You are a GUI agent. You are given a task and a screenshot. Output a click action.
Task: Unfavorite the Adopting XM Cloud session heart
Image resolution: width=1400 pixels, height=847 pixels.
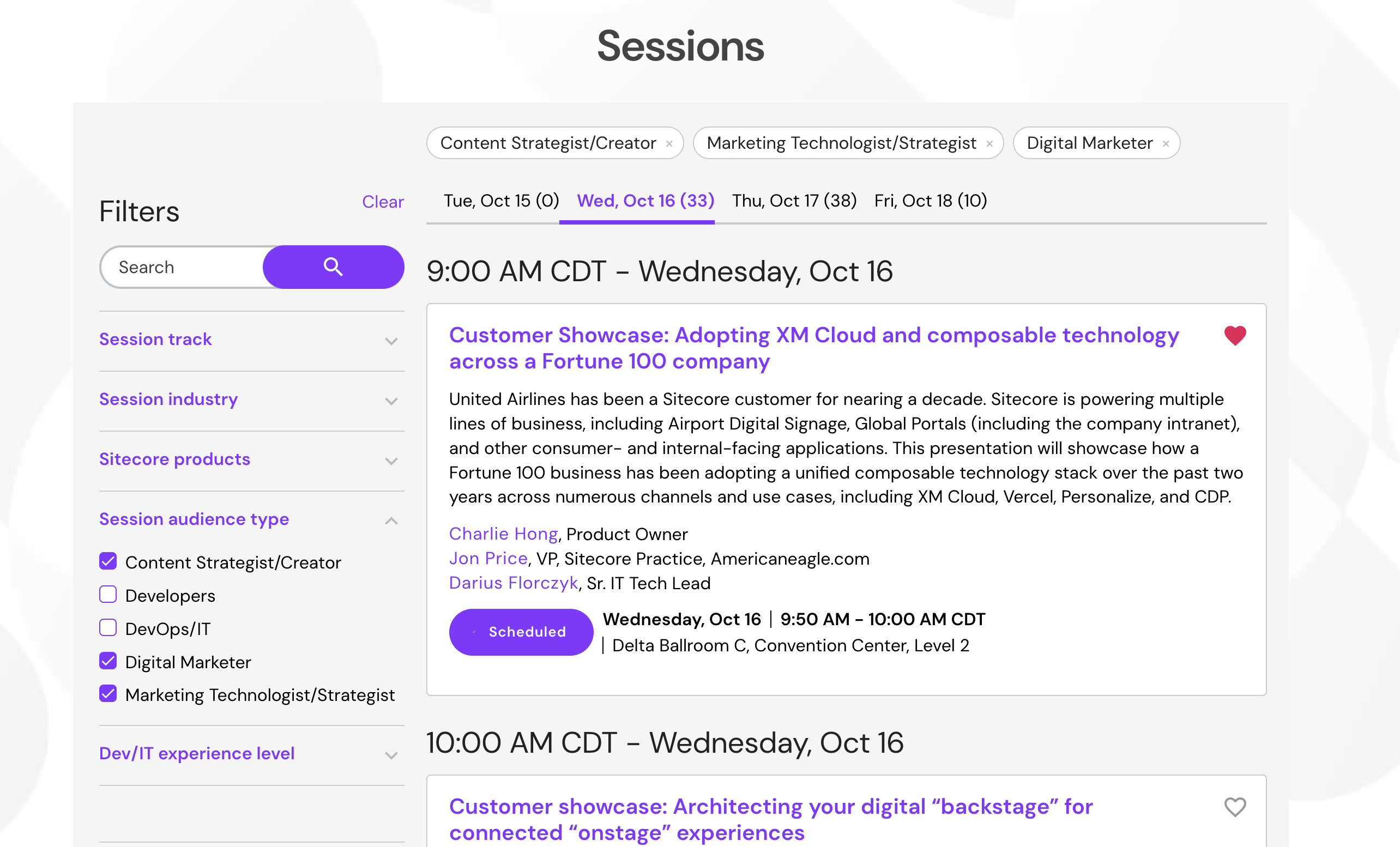(x=1235, y=335)
